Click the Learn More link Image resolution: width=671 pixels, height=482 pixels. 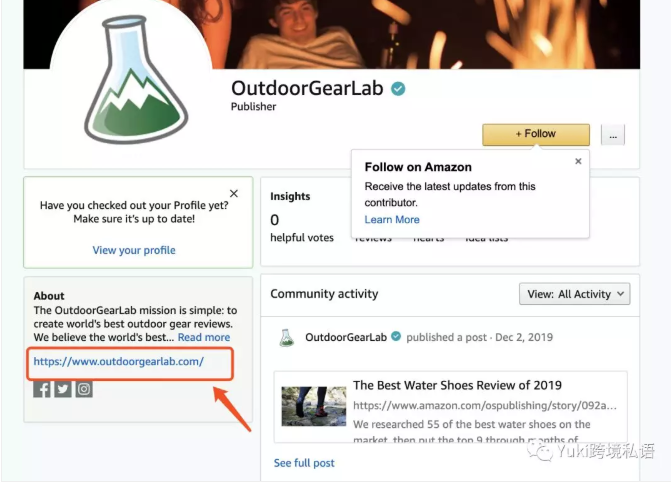click(x=392, y=220)
